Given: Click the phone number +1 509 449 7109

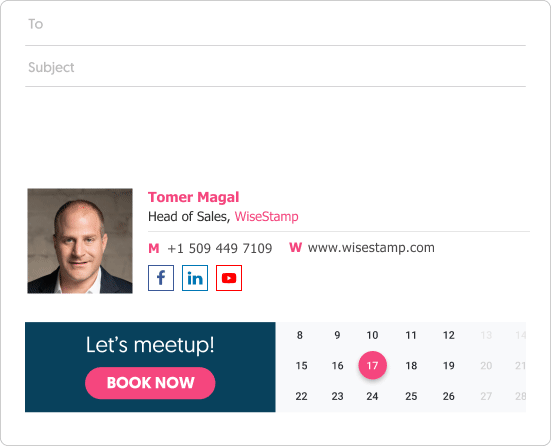Looking at the screenshot, I should click(x=220, y=248).
